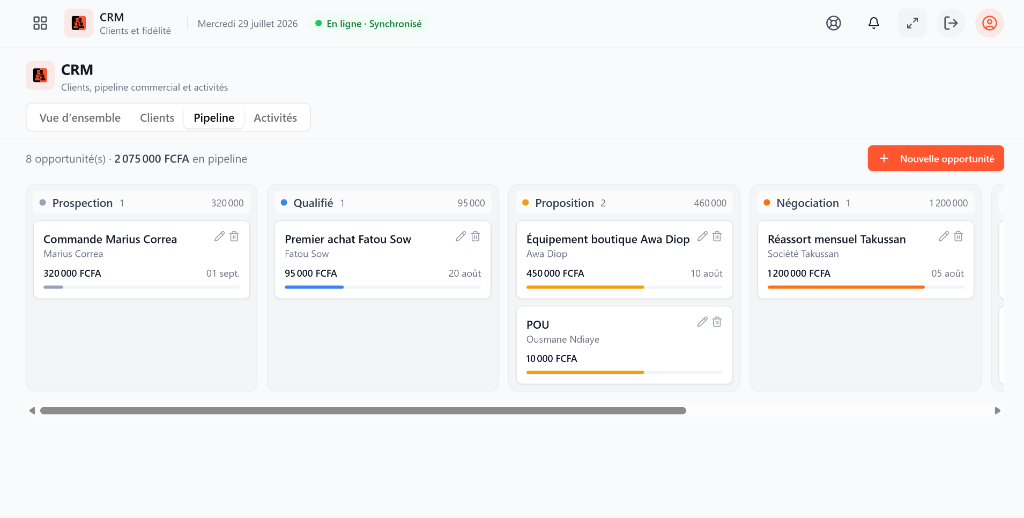Image resolution: width=1024 pixels, height=518 pixels.
Task: Delete Commande Marius Correa opportunity
Action: click(x=234, y=236)
